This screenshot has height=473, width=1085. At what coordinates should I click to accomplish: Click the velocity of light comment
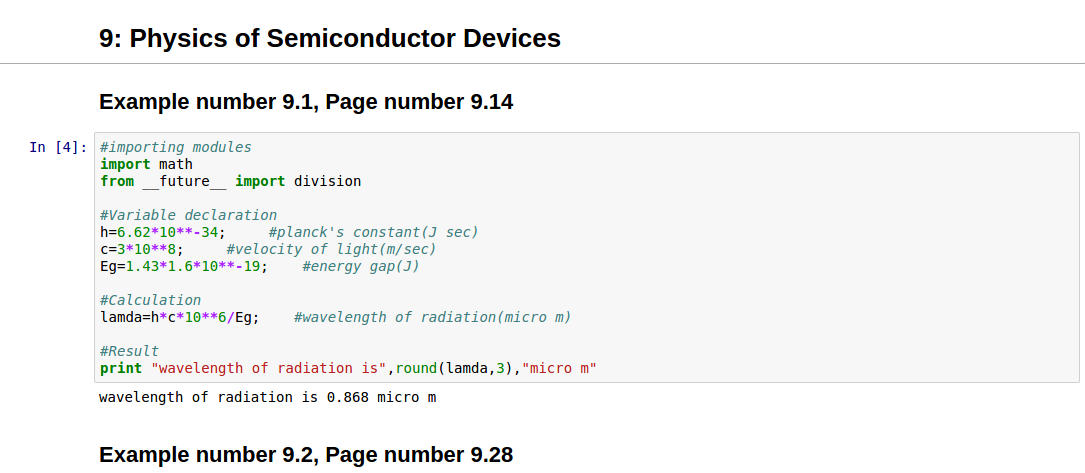click(331, 249)
